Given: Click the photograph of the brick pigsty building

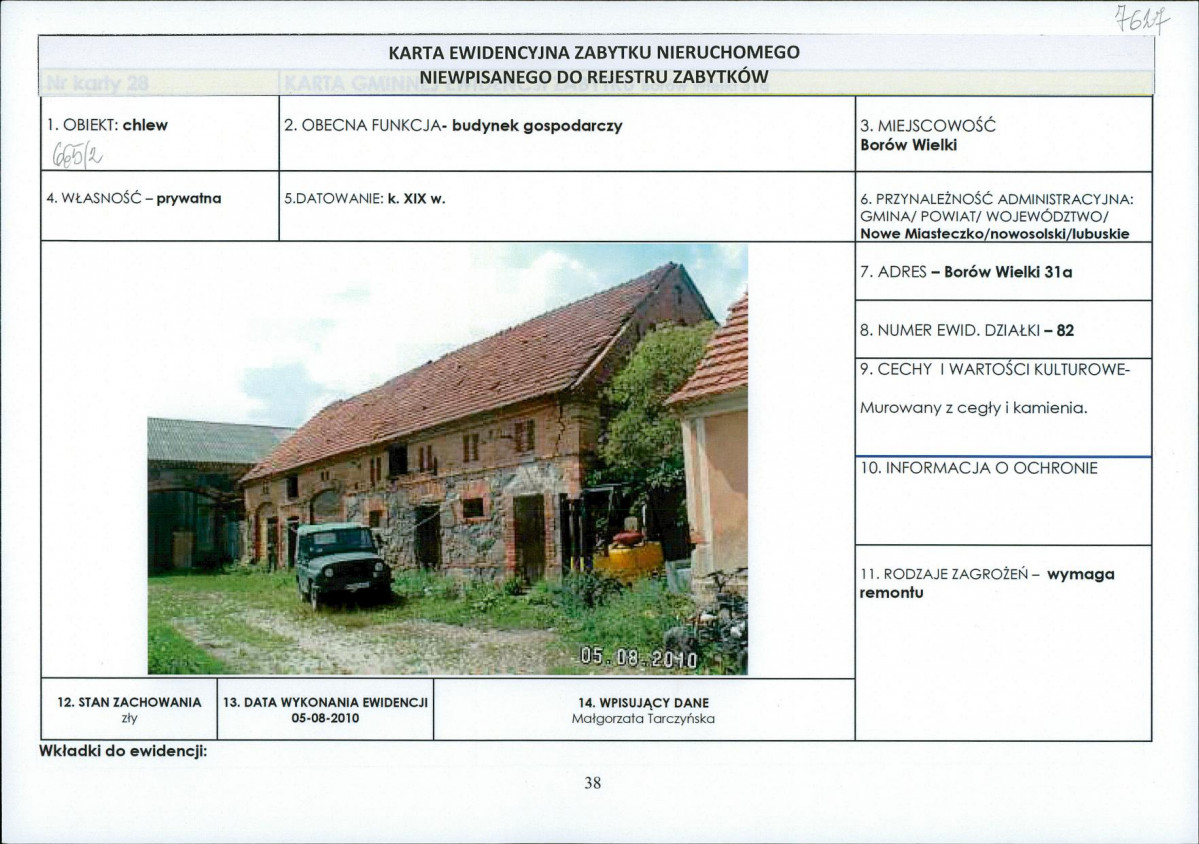Looking at the screenshot, I should (x=447, y=459).
